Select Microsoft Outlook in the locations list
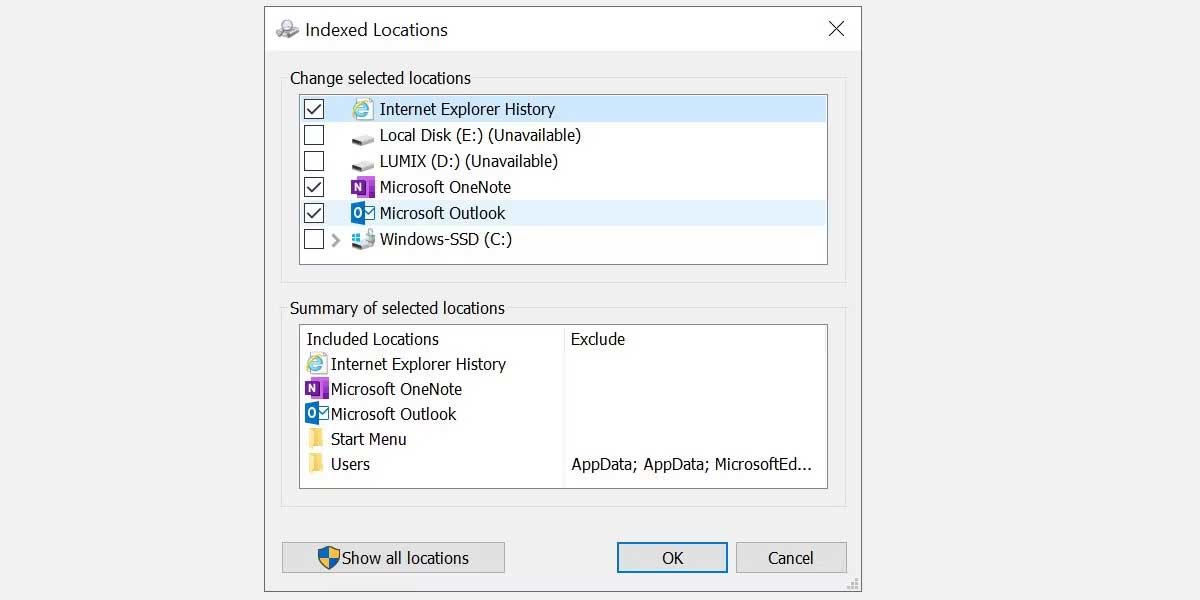The image size is (1200, 600). 442,213
